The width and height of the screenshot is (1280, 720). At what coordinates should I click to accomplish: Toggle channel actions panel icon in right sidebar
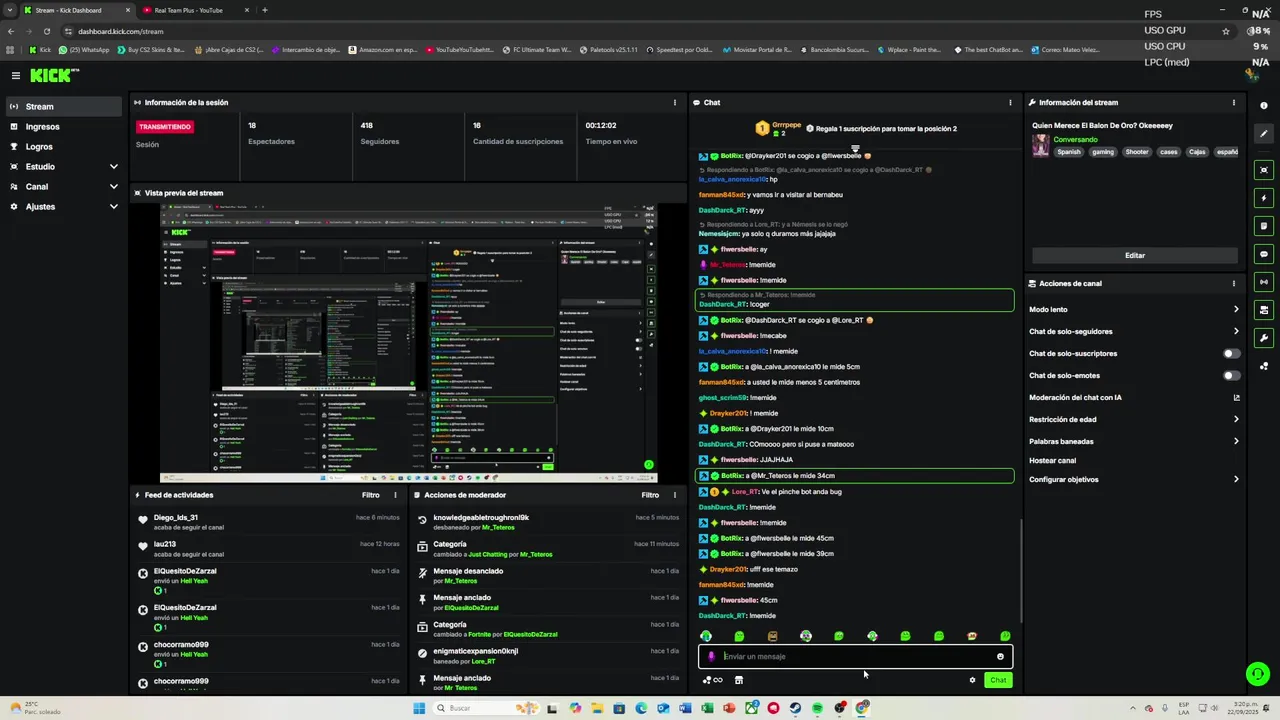coord(1264,310)
